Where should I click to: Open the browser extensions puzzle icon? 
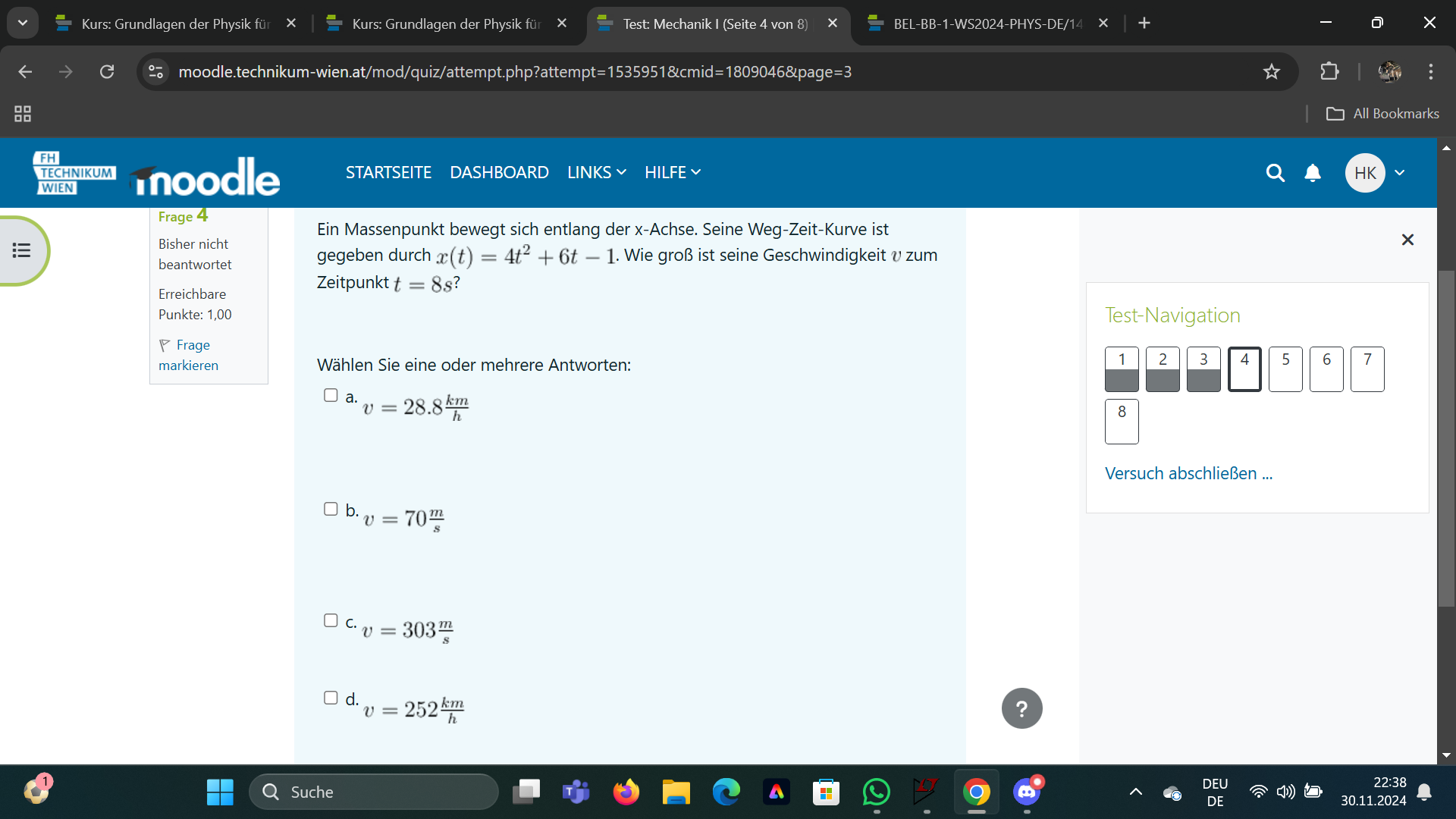pyautogui.click(x=1329, y=71)
